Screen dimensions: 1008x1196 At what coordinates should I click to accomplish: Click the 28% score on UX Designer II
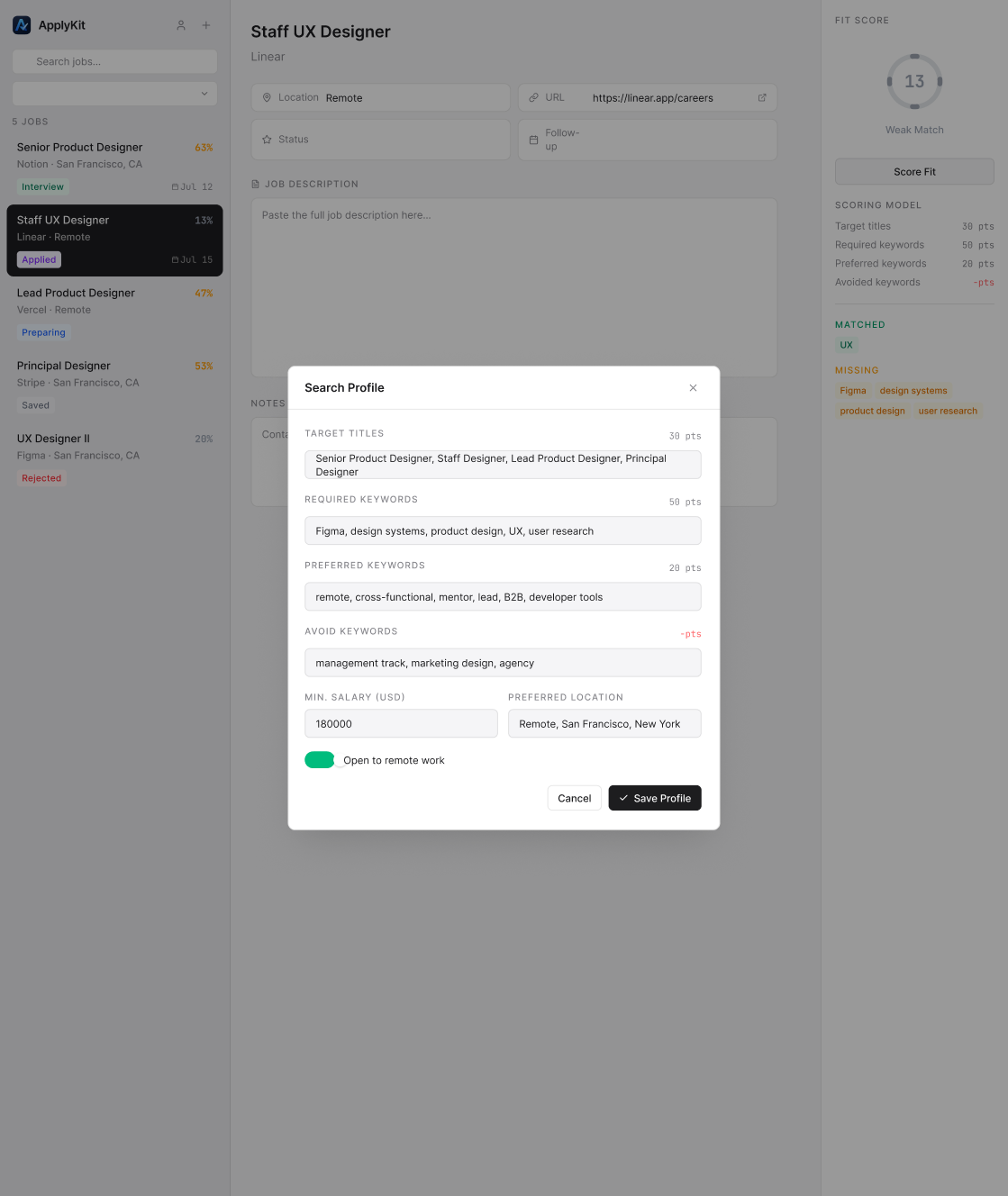pyautogui.click(x=204, y=439)
